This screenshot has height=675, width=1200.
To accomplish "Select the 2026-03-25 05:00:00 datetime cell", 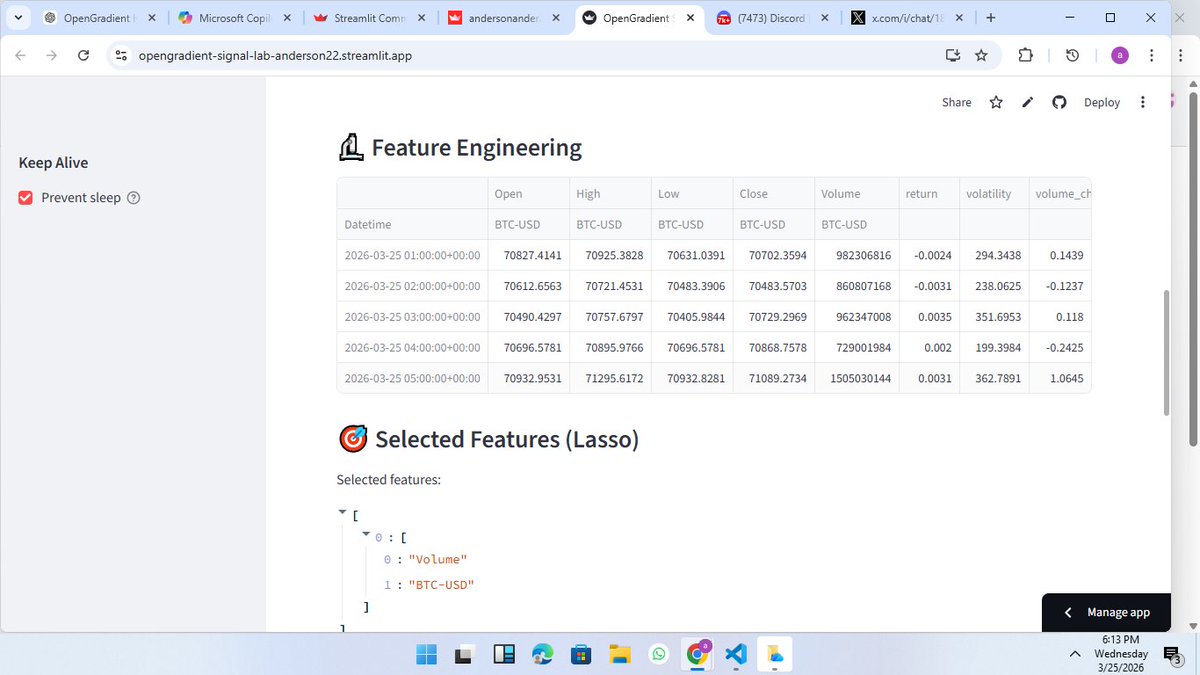I will coord(412,378).
